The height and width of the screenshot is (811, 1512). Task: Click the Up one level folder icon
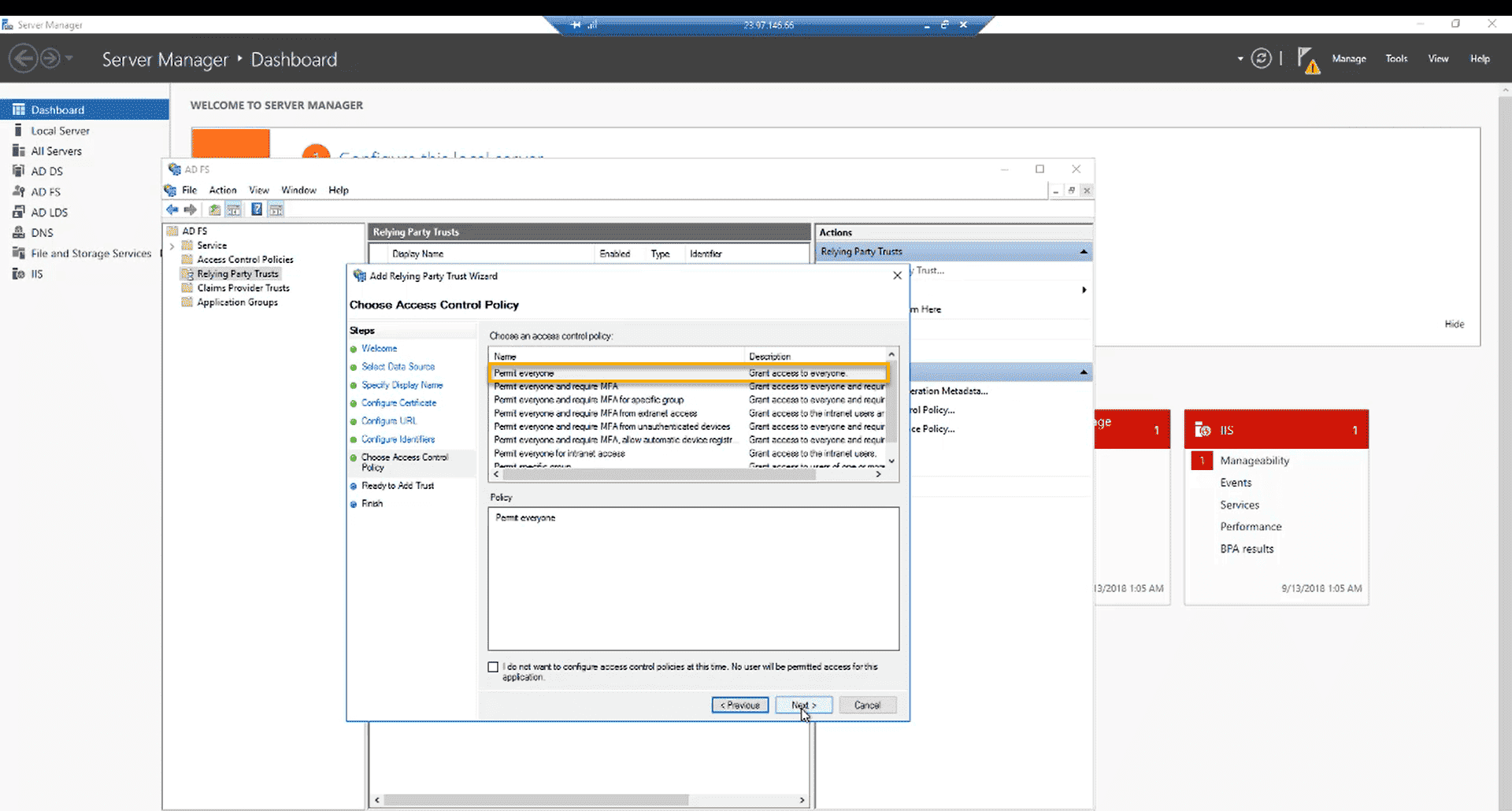point(214,209)
